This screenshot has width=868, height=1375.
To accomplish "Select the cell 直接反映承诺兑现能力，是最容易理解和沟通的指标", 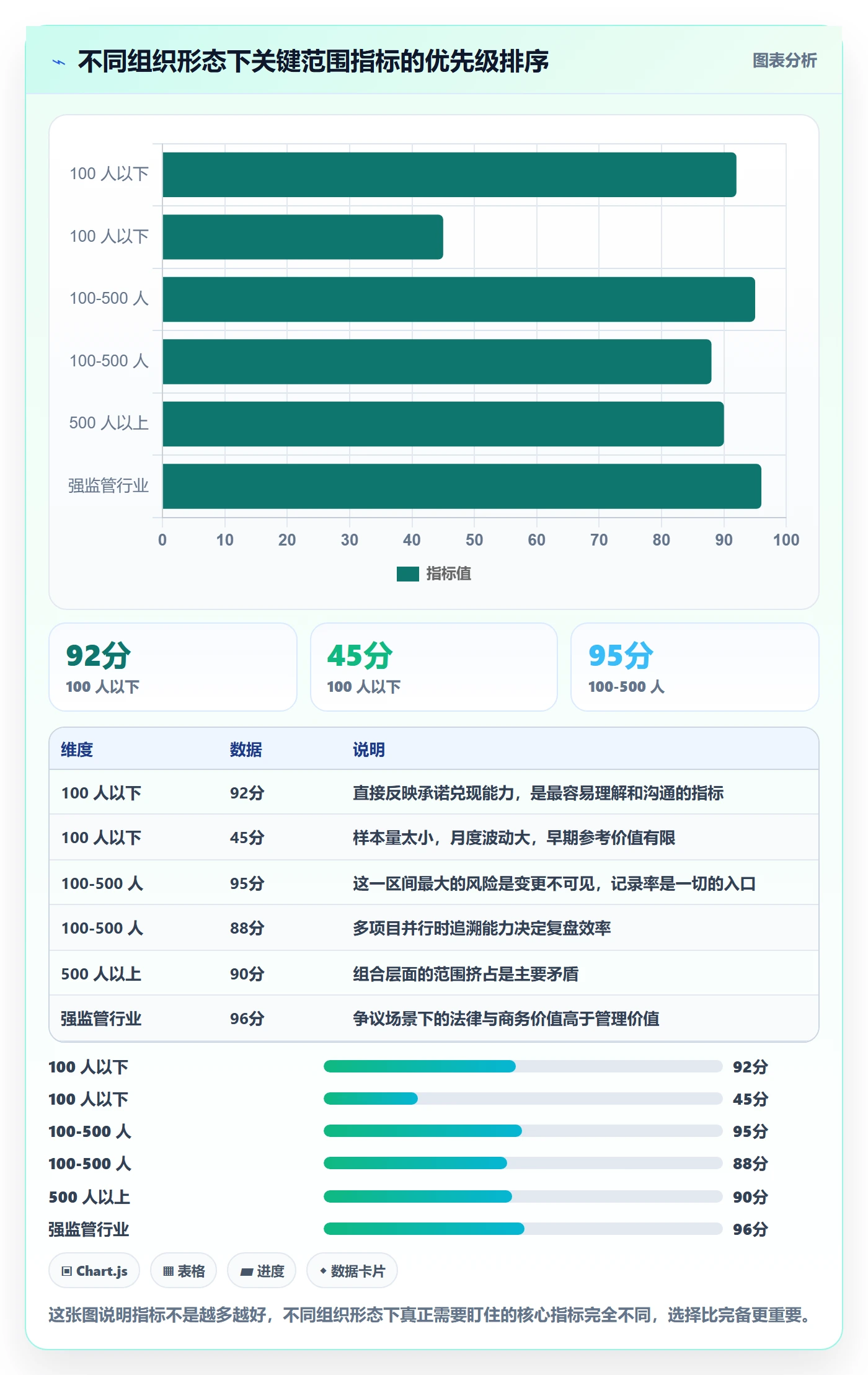I will [x=538, y=793].
